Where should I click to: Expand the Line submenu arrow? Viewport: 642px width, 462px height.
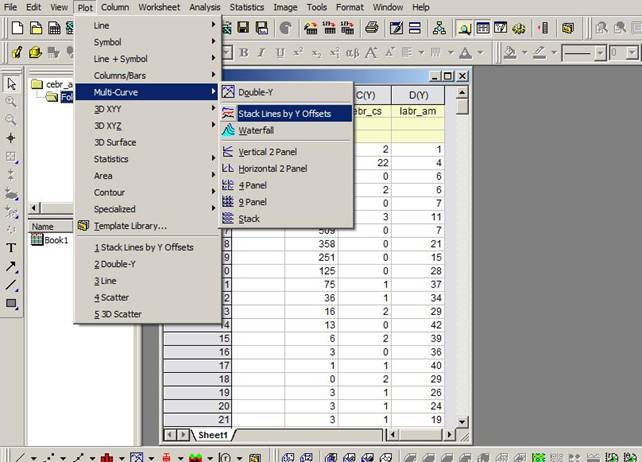tap(213, 25)
